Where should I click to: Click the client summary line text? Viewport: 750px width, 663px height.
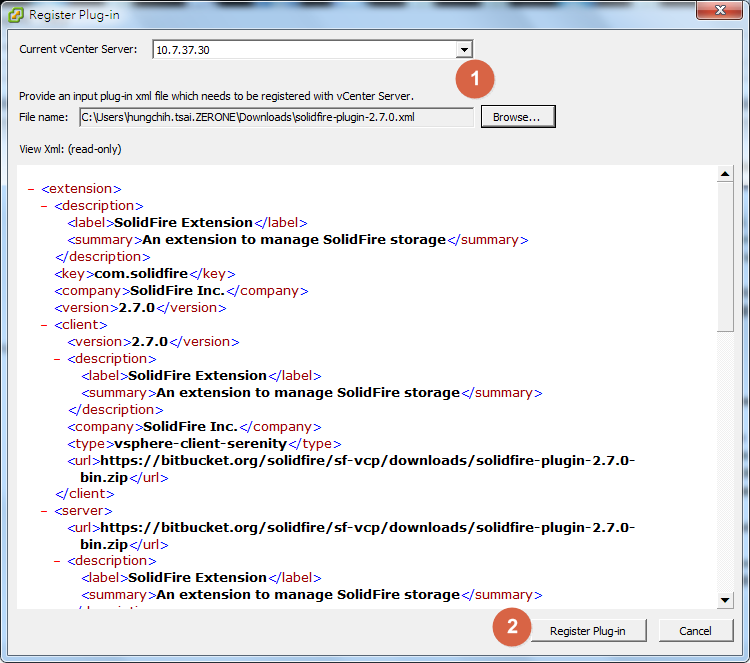[308, 393]
